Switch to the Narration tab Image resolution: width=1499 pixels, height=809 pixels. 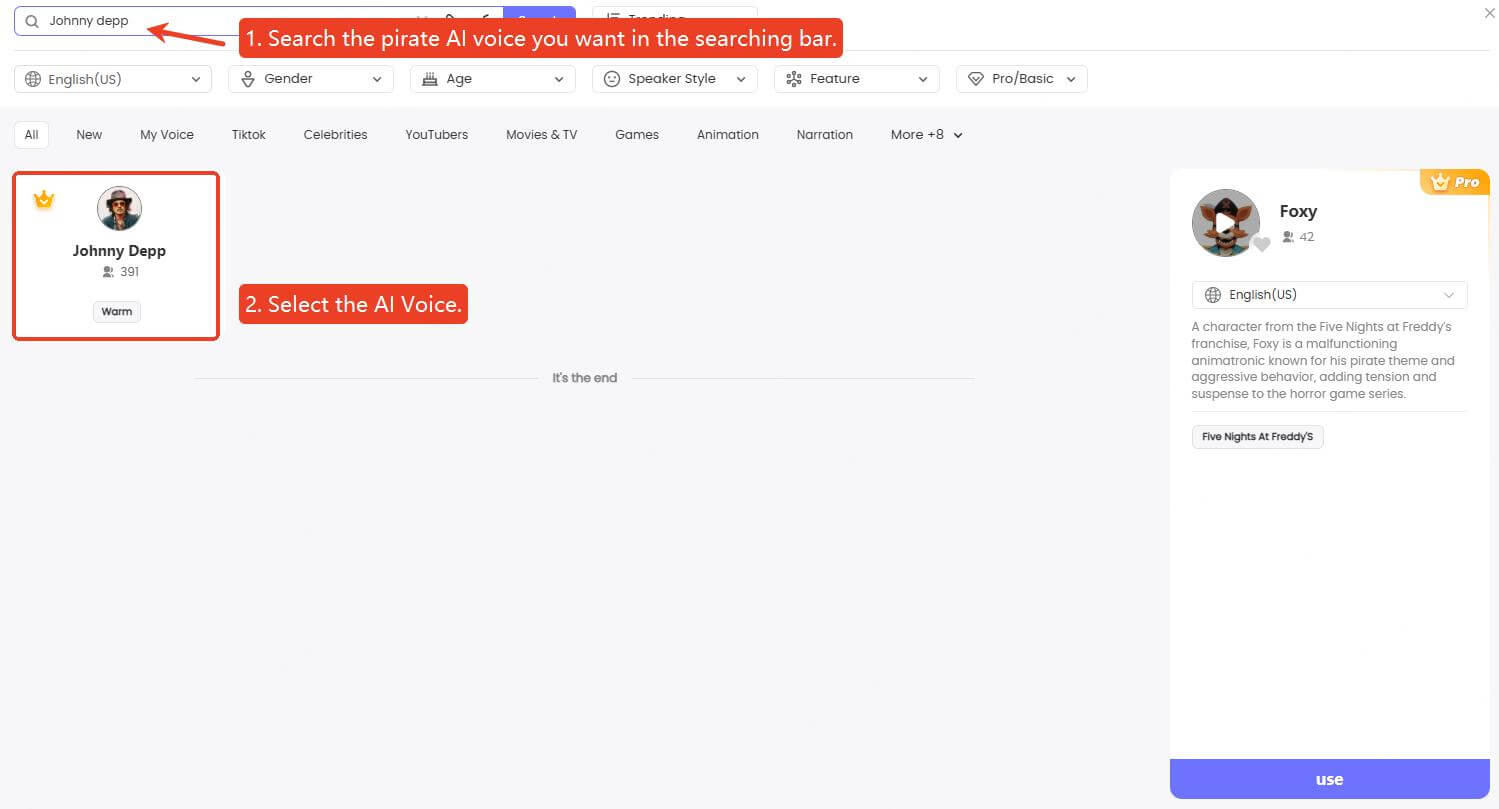[x=825, y=135]
